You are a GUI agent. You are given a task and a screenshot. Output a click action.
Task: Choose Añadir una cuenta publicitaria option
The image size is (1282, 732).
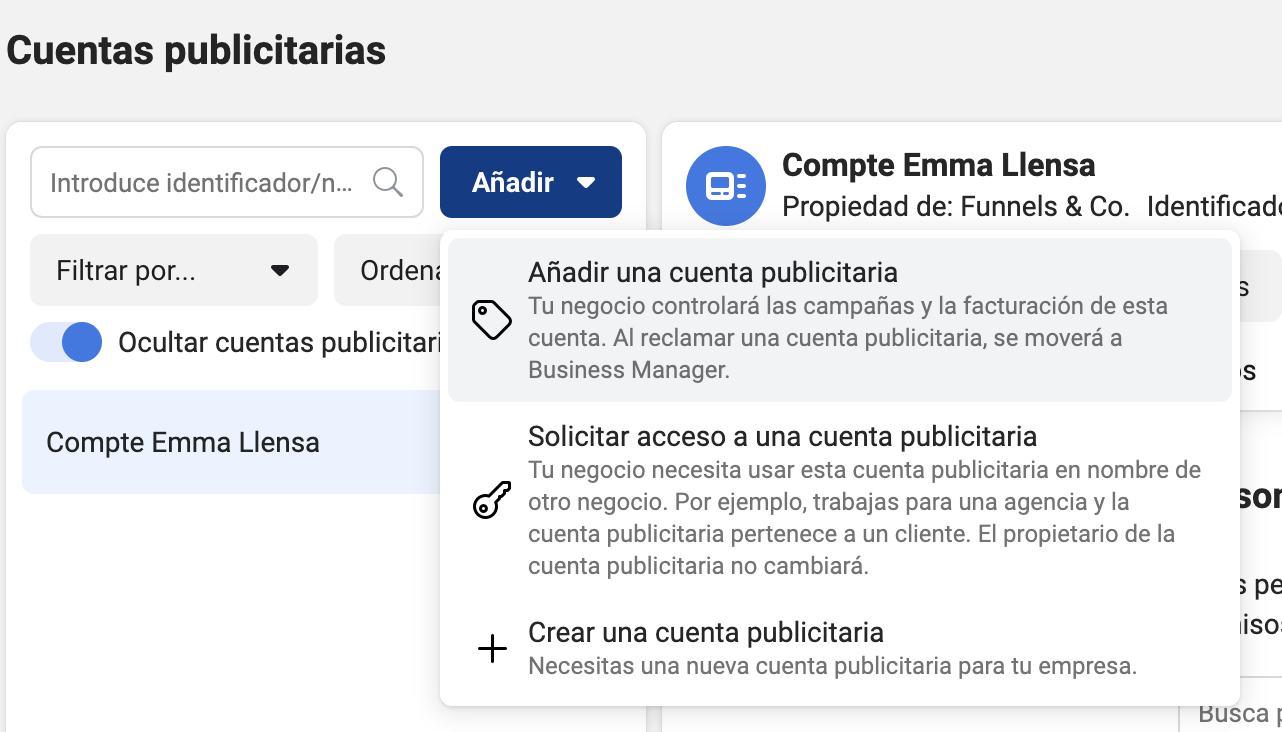(x=840, y=320)
